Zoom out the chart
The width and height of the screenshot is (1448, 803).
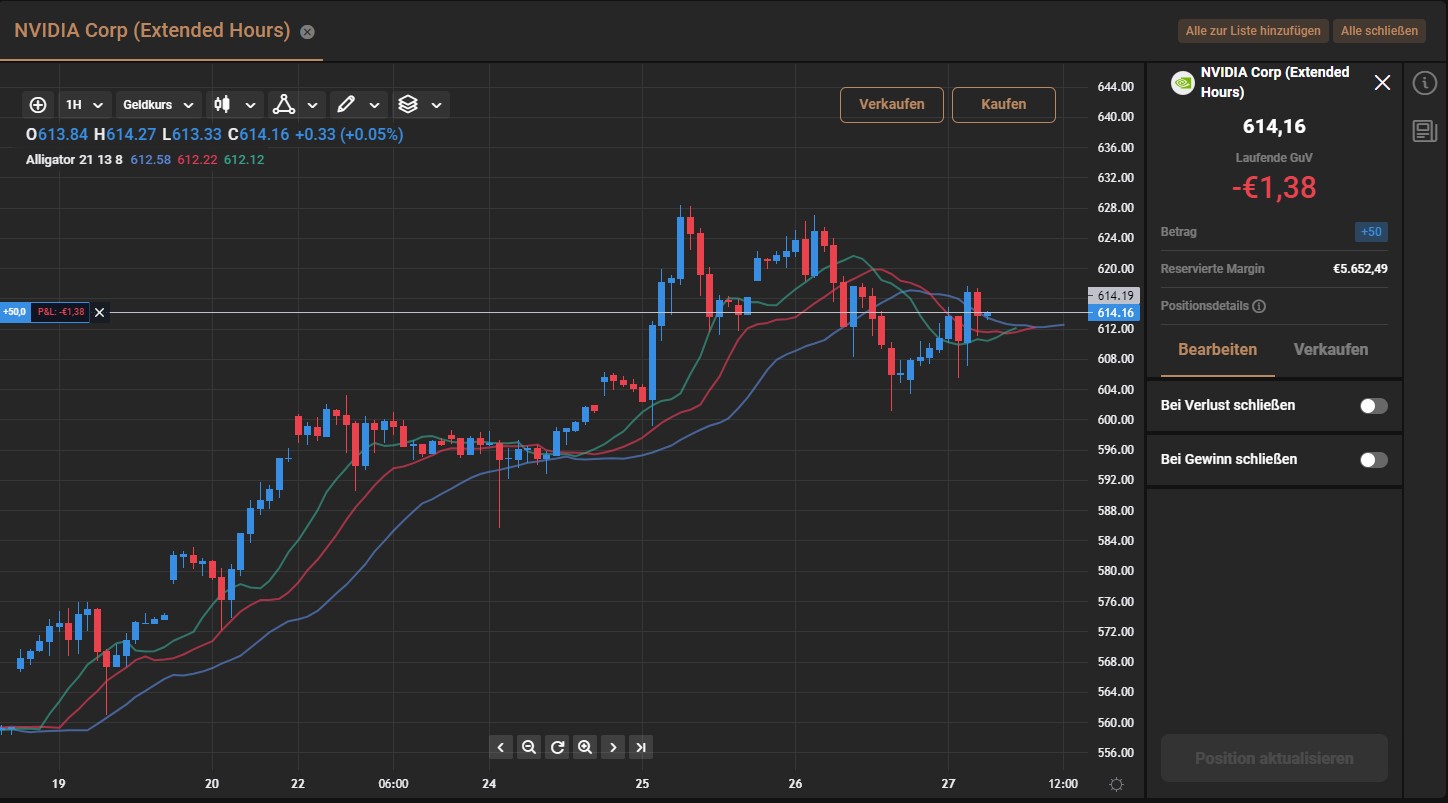click(x=529, y=746)
